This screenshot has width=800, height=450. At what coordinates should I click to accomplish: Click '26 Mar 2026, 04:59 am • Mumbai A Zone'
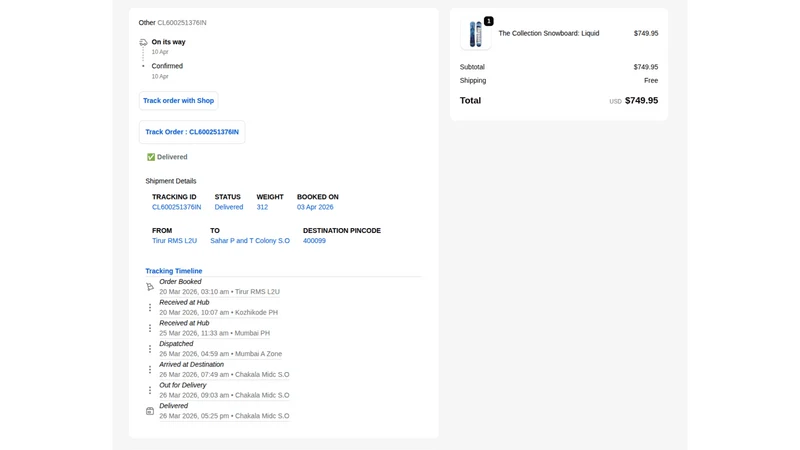(x=220, y=354)
